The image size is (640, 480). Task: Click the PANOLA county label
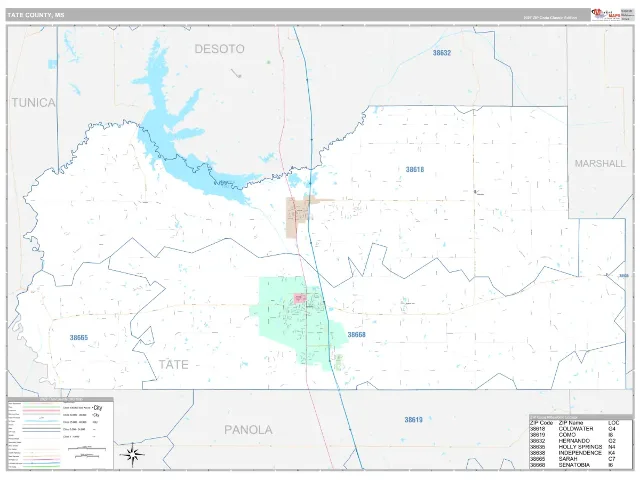(x=248, y=430)
